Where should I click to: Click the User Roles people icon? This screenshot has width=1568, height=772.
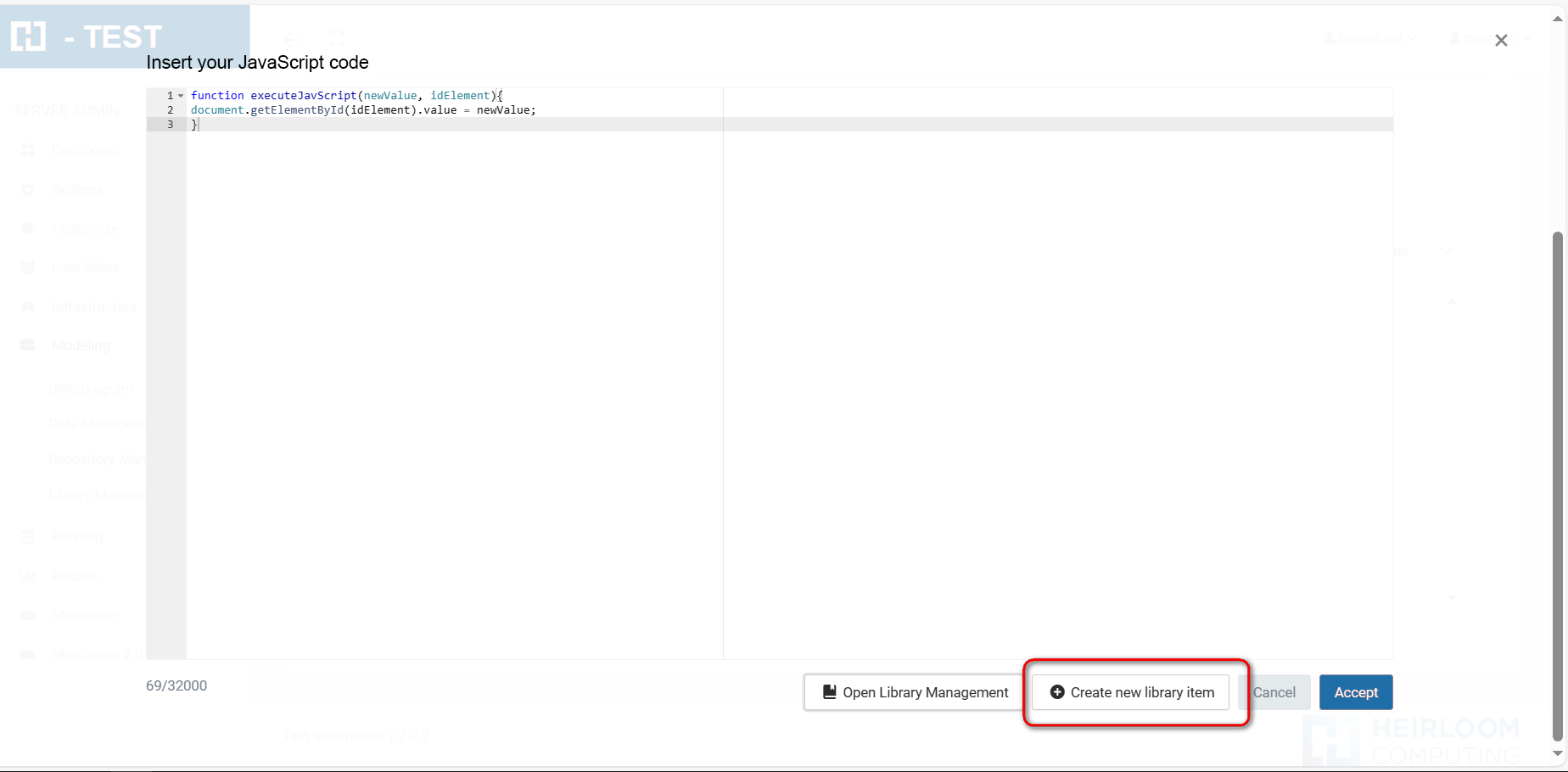point(27,267)
